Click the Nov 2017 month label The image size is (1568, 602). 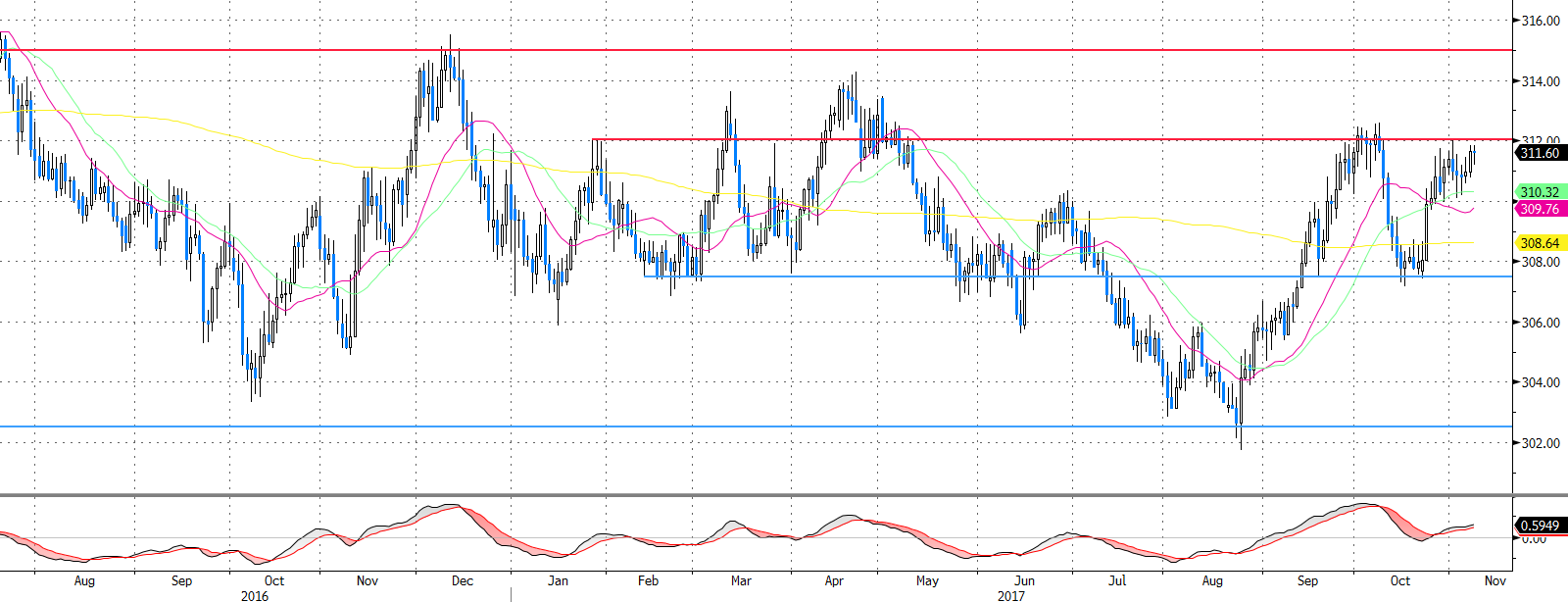coord(1494,580)
